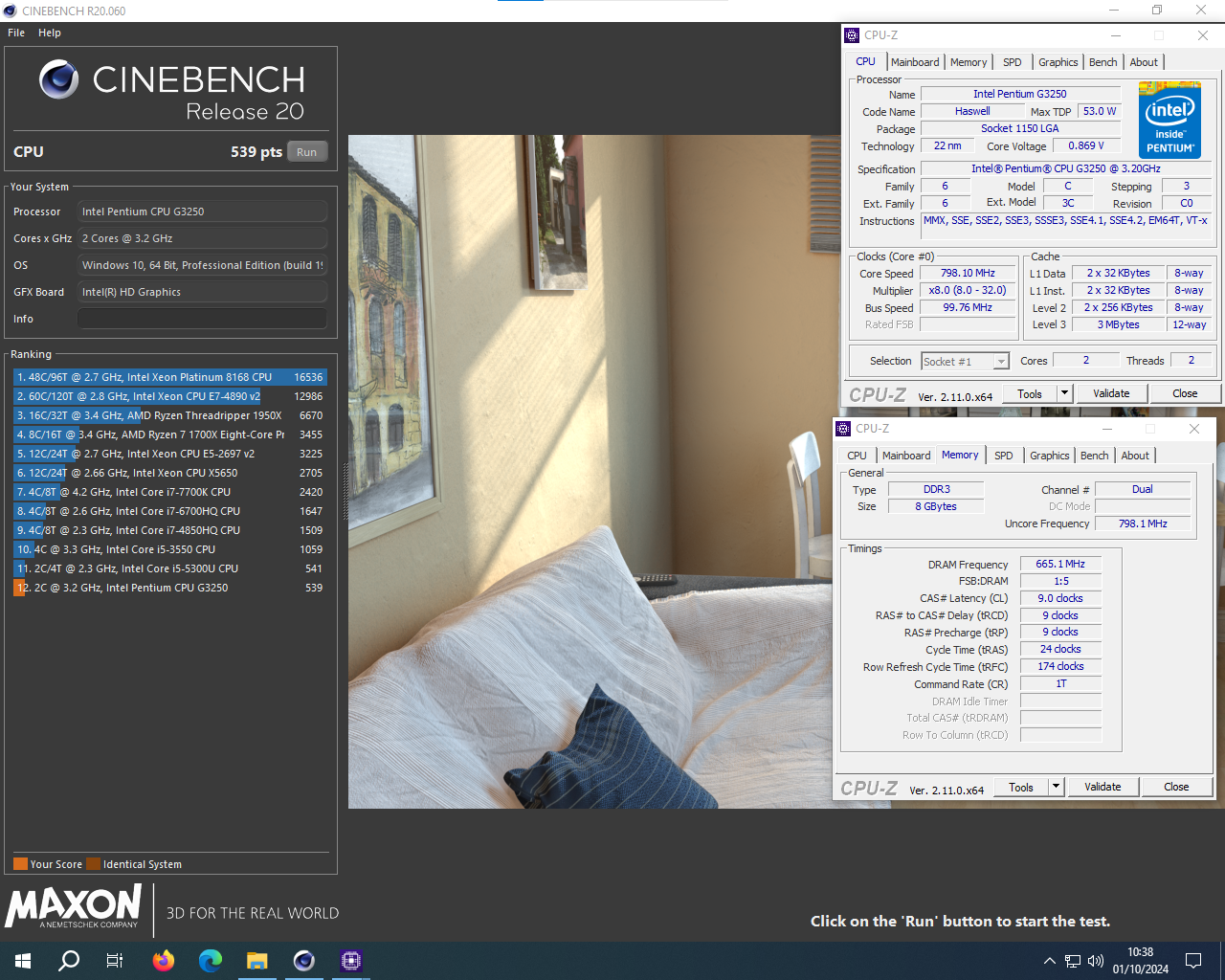The width and height of the screenshot is (1225, 980).
Task: Select ranking row Intel Core i7-6700HQ CPU
Action: [x=170, y=511]
